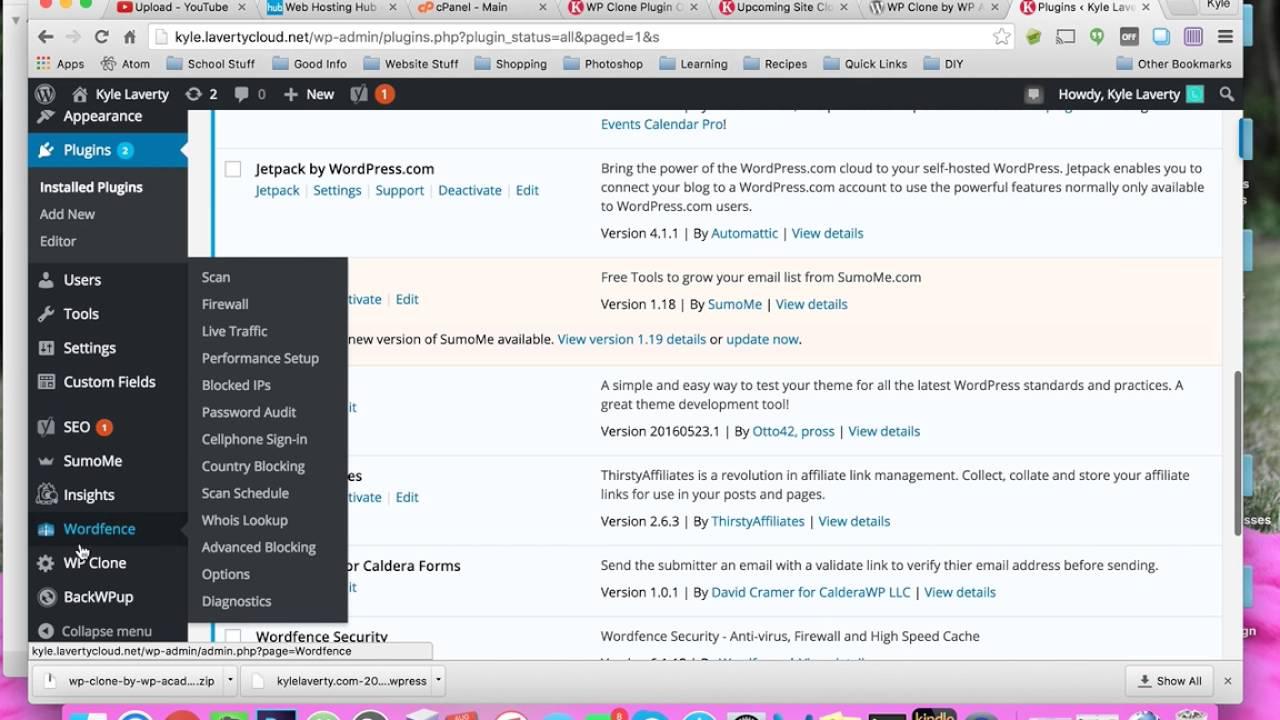Open ThirstyAffiliates author link

(758, 521)
